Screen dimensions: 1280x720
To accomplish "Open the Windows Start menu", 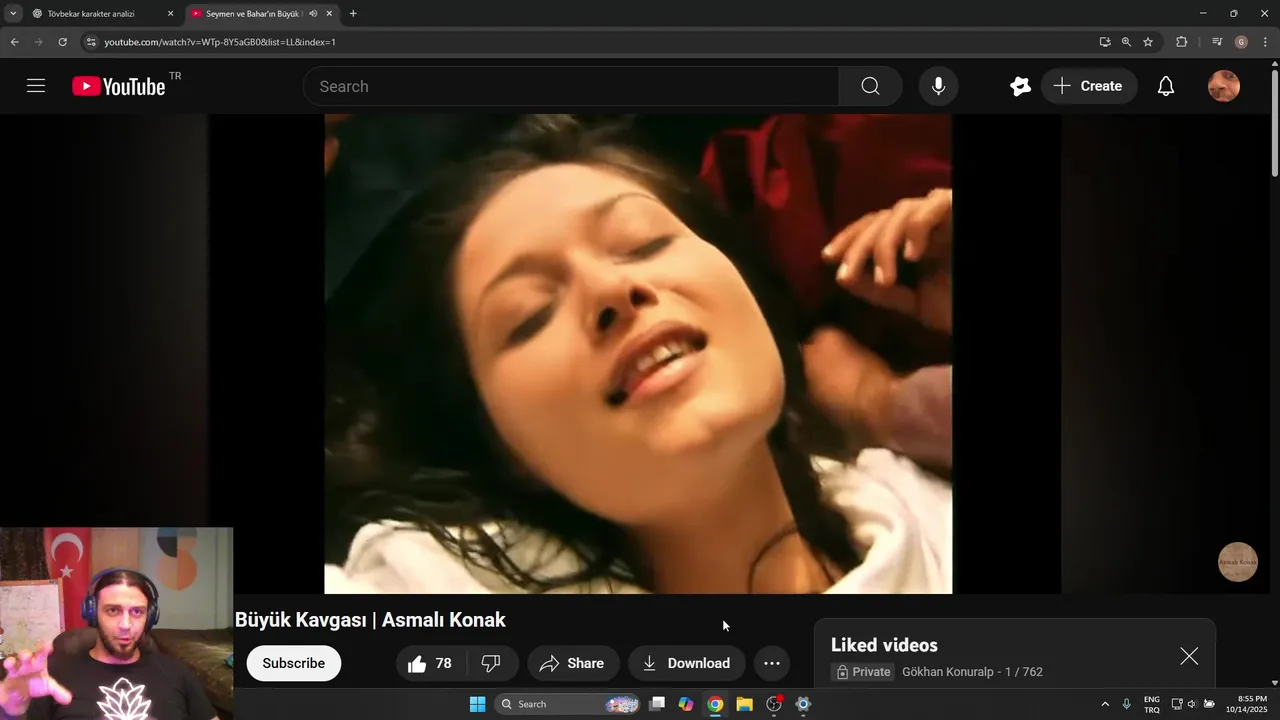I will 477,704.
